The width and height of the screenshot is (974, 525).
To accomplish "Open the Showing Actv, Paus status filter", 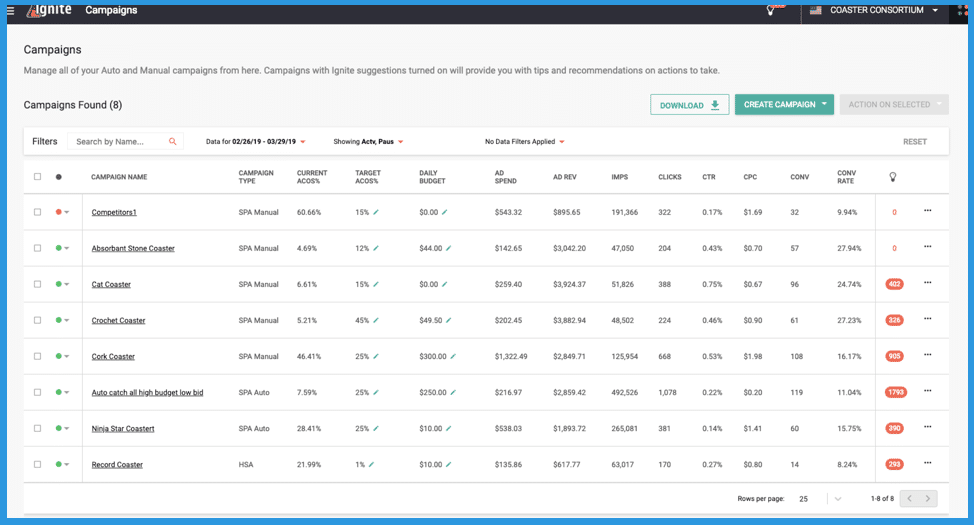I will click(x=368, y=142).
